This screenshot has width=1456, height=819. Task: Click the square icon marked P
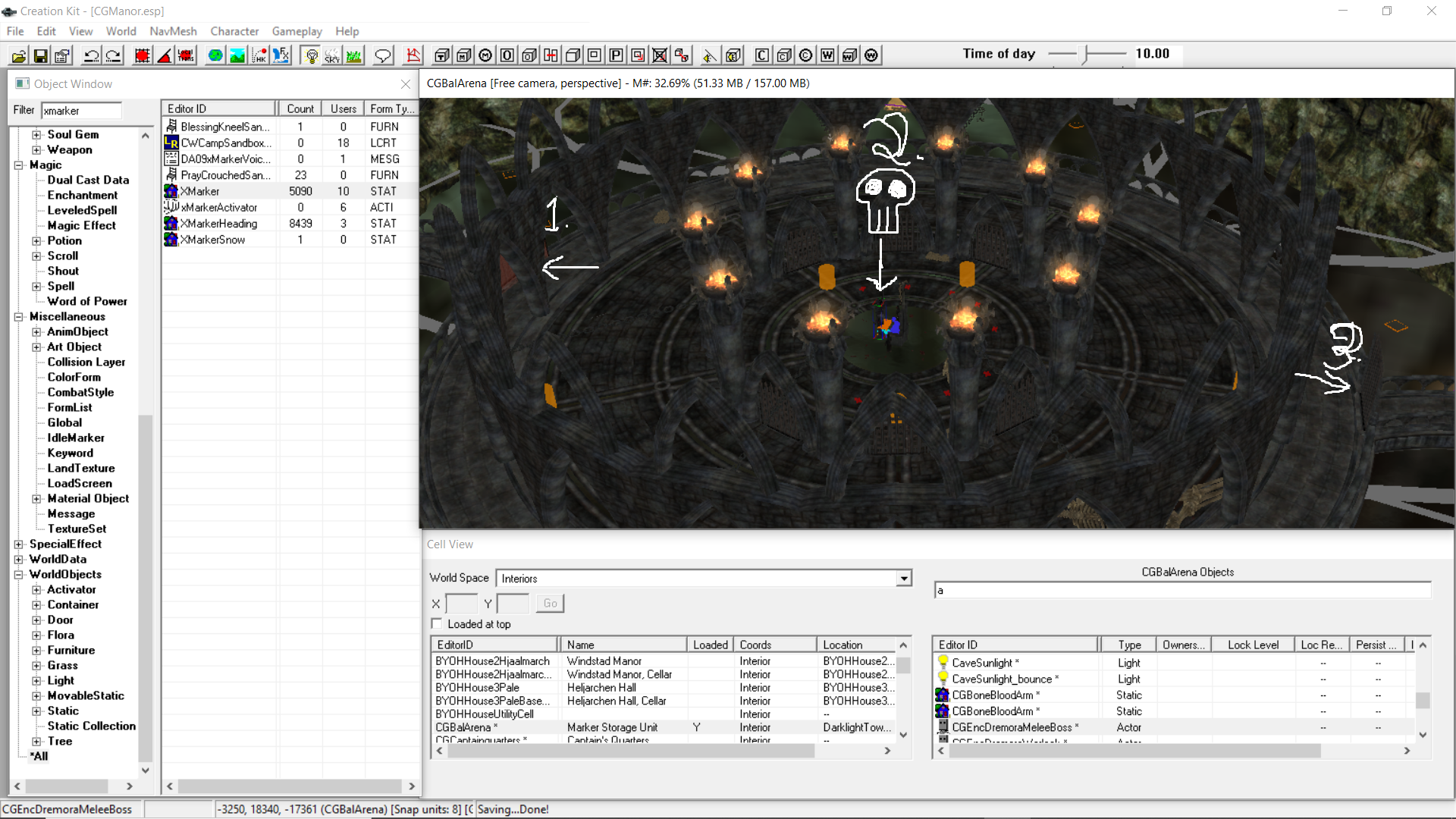click(x=617, y=55)
